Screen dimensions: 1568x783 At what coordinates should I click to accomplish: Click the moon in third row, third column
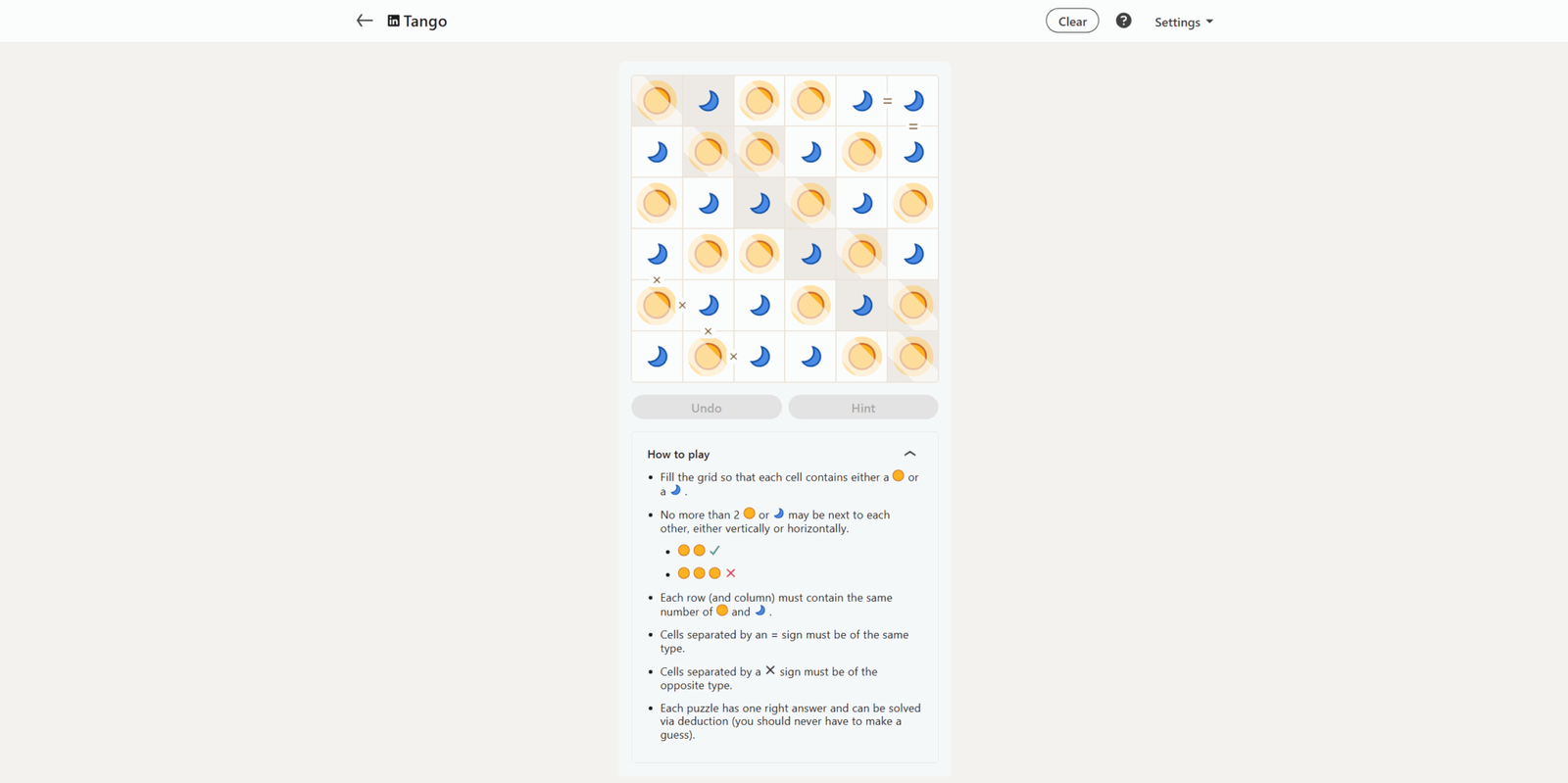759,203
